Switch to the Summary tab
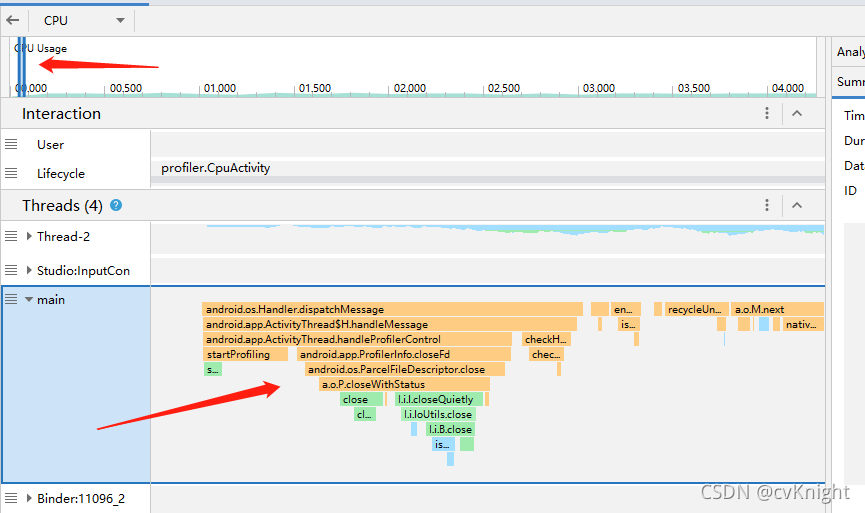Image resolution: width=865 pixels, height=513 pixels. click(x=850, y=82)
